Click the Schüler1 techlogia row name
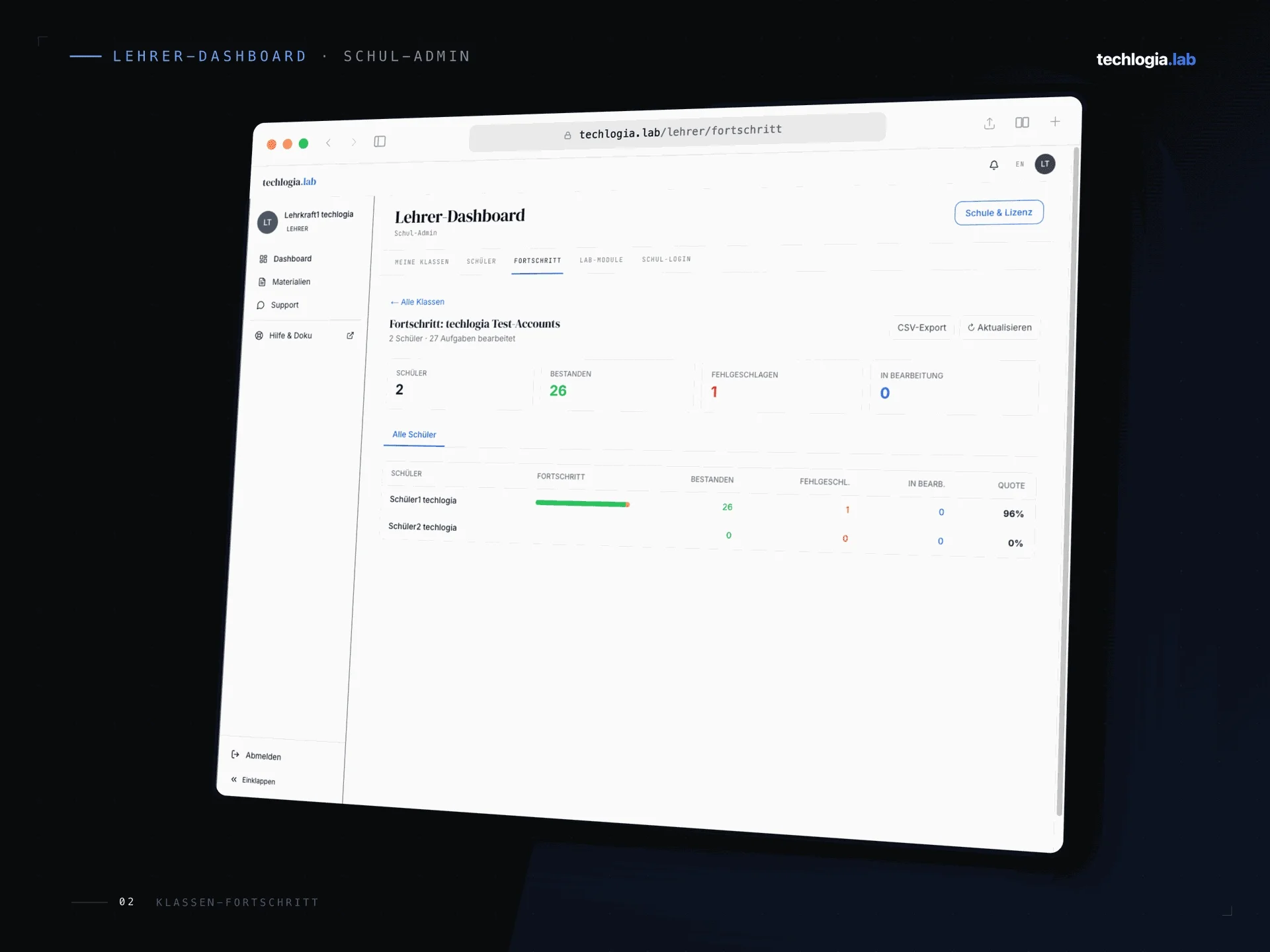The width and height of the screenshot is (1270, 952). (423, 500)
